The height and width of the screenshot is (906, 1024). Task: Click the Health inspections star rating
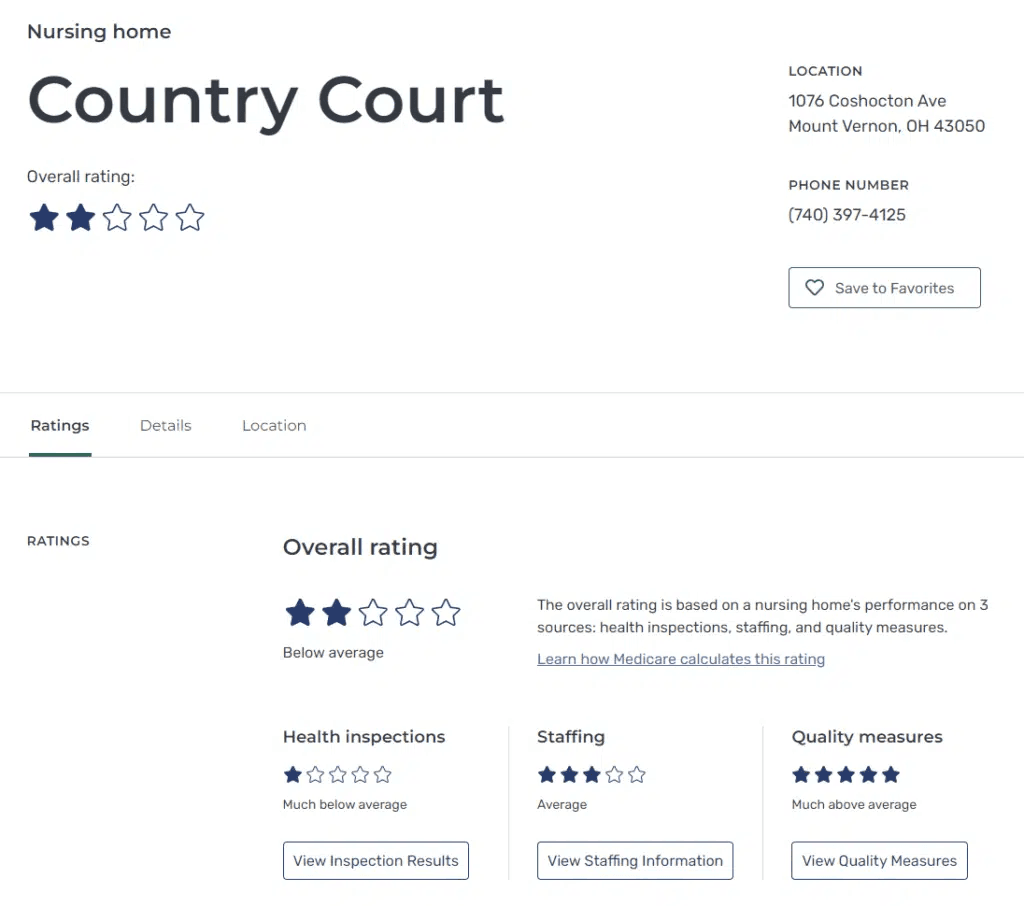click(x=337, y=775)
